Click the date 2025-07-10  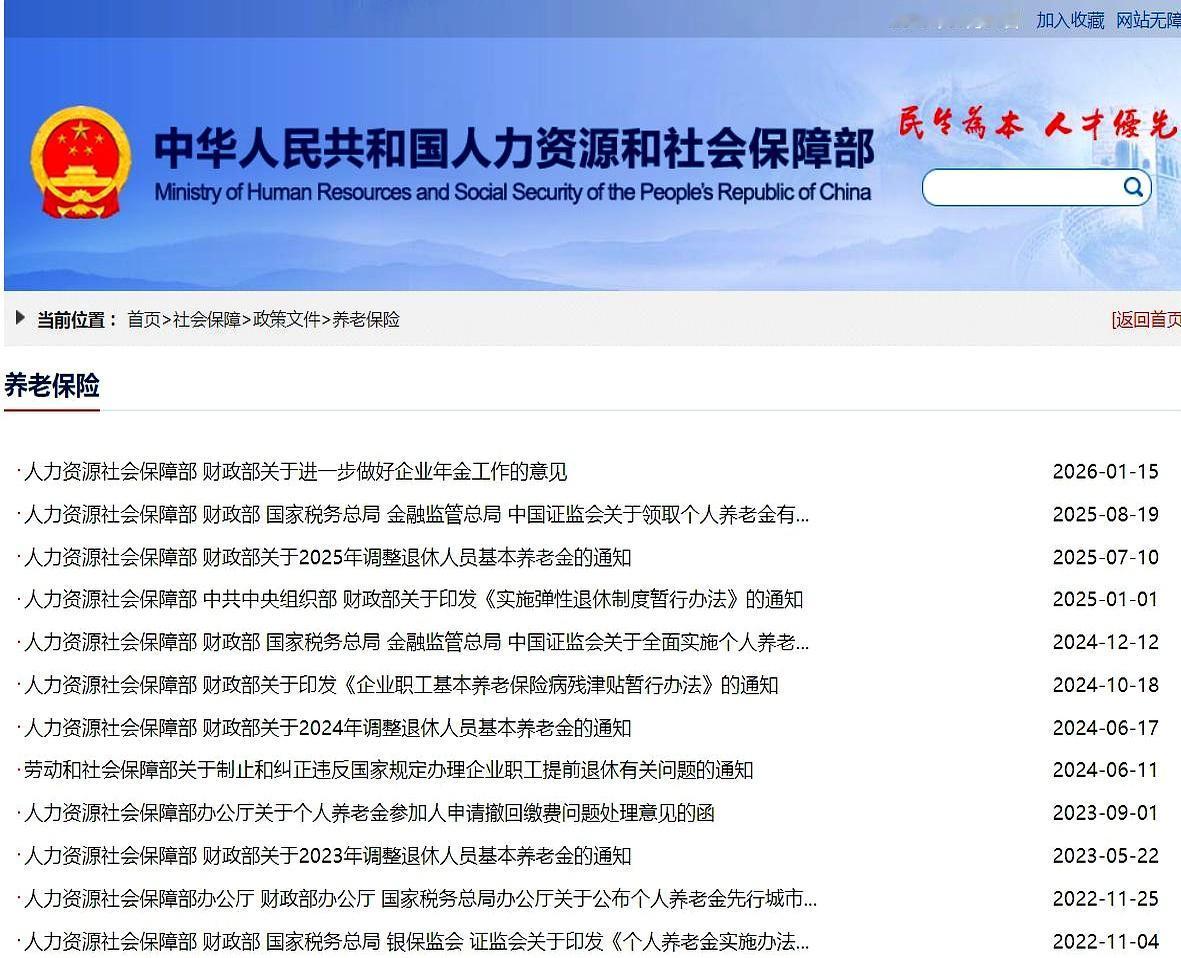coord(1105,557)
